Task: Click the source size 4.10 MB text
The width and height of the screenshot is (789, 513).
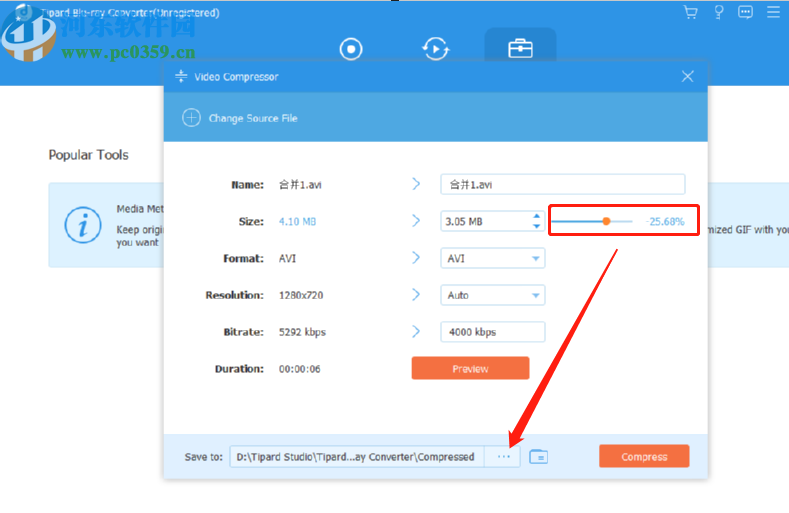Action: 297,222
